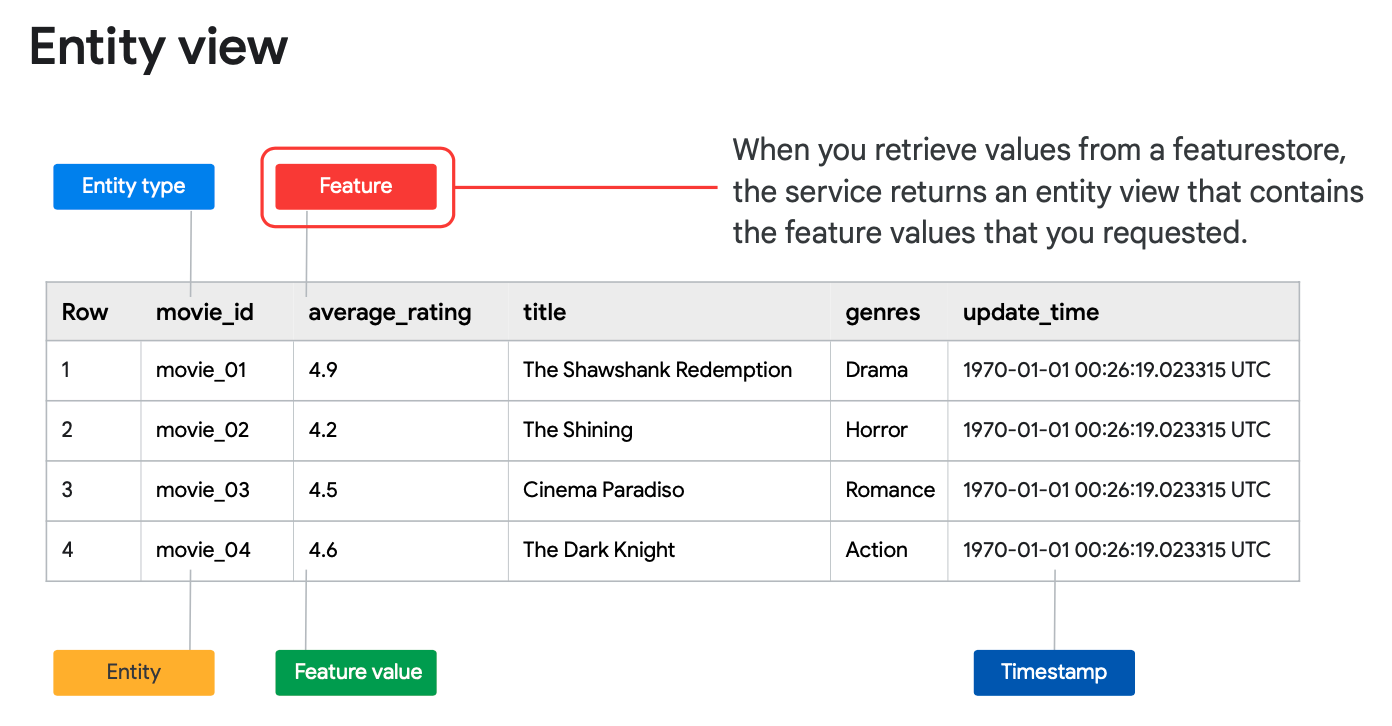Select the movie_01 cell
This screenshot has height=726, width=1392.
click(201, 370)
